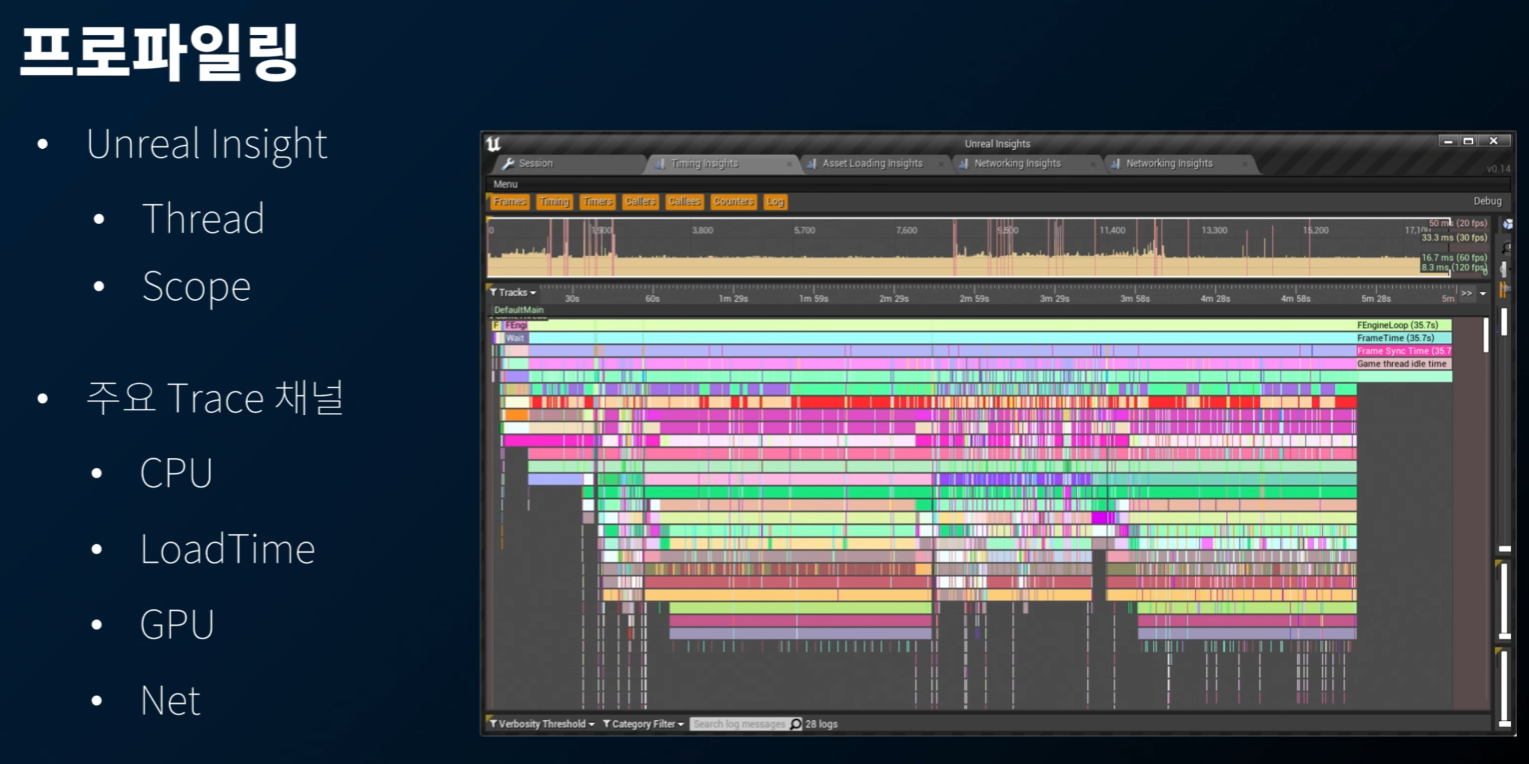Click the filter funnel icon beside Tracks
The height and width of the screenshot is (764, 1529).
(x=493, y=293)
